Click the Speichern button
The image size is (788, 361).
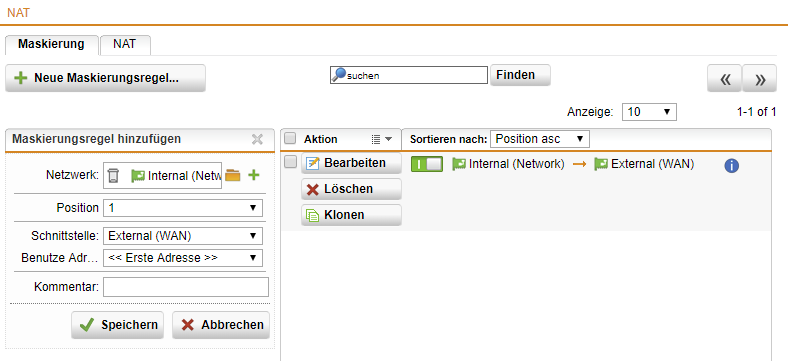coord(118,325)
